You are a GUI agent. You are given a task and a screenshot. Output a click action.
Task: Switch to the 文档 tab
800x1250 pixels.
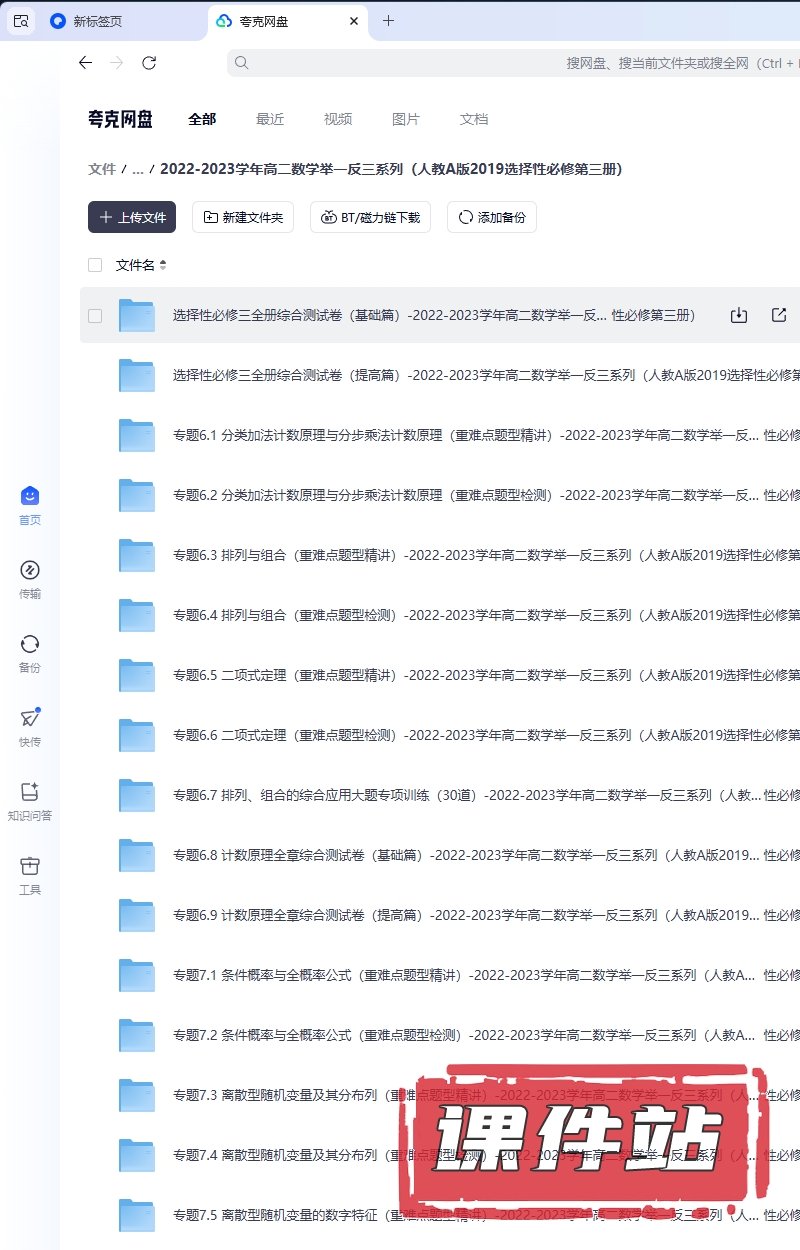click(x=474, y=119)
